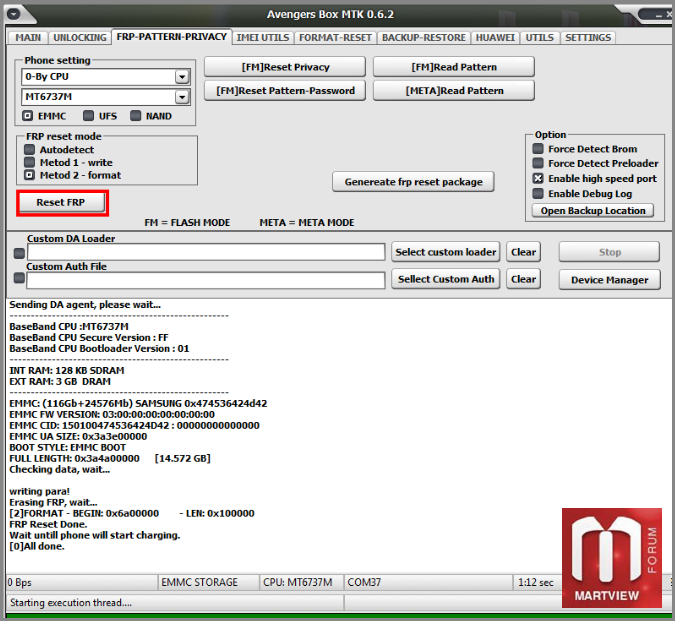
Task: Select the FRP-PATTERN-PRIVACY tab
Action: pos(171,37)
